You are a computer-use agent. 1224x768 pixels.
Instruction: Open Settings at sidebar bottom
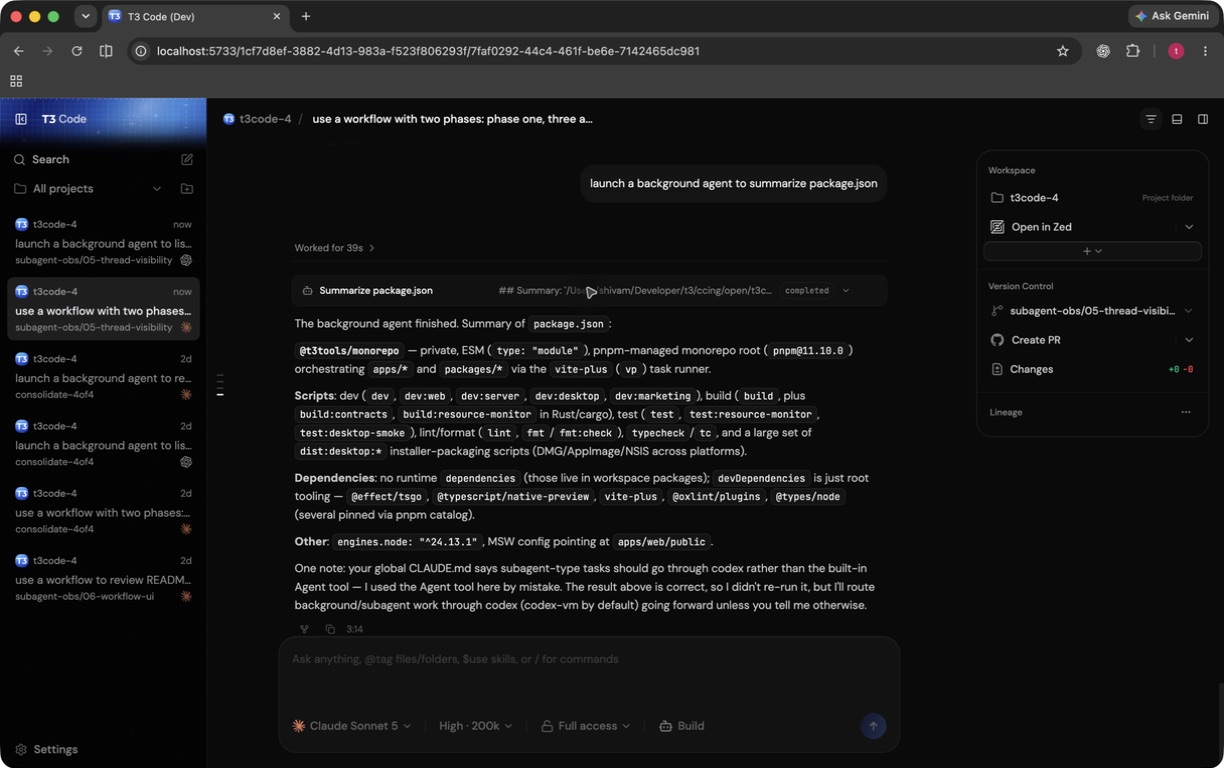(x=46, y=749)
